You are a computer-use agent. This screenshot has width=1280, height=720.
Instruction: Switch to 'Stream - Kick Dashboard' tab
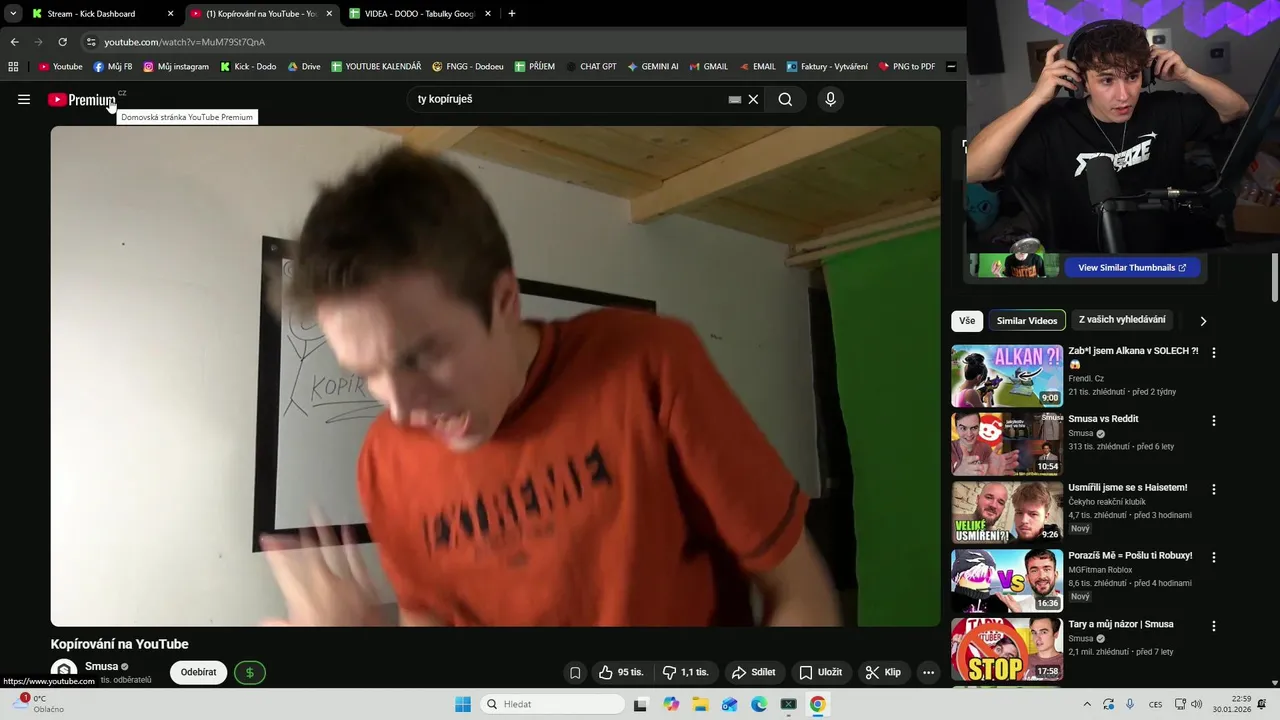pos(101,14)
